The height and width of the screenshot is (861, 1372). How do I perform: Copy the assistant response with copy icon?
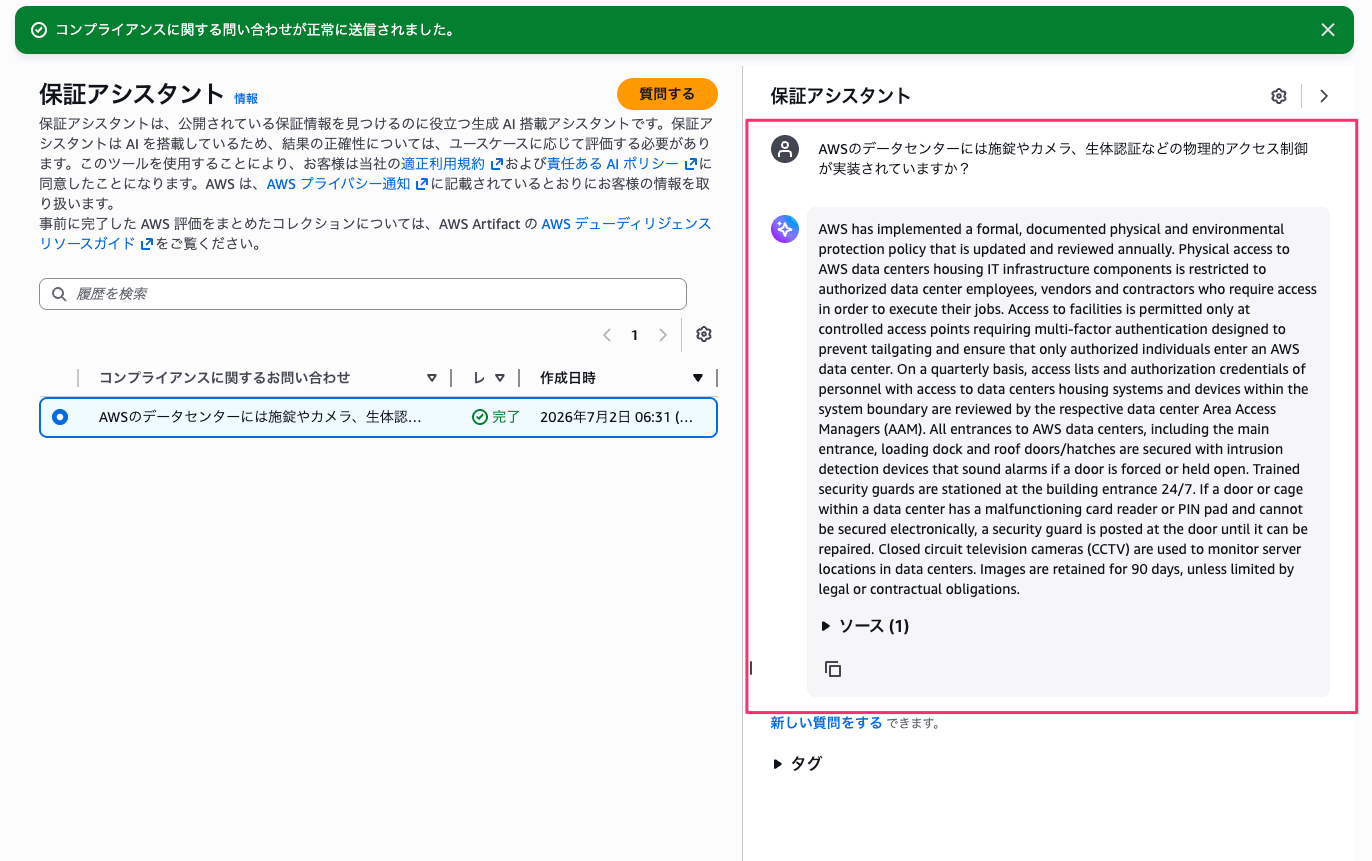[833, 669]
